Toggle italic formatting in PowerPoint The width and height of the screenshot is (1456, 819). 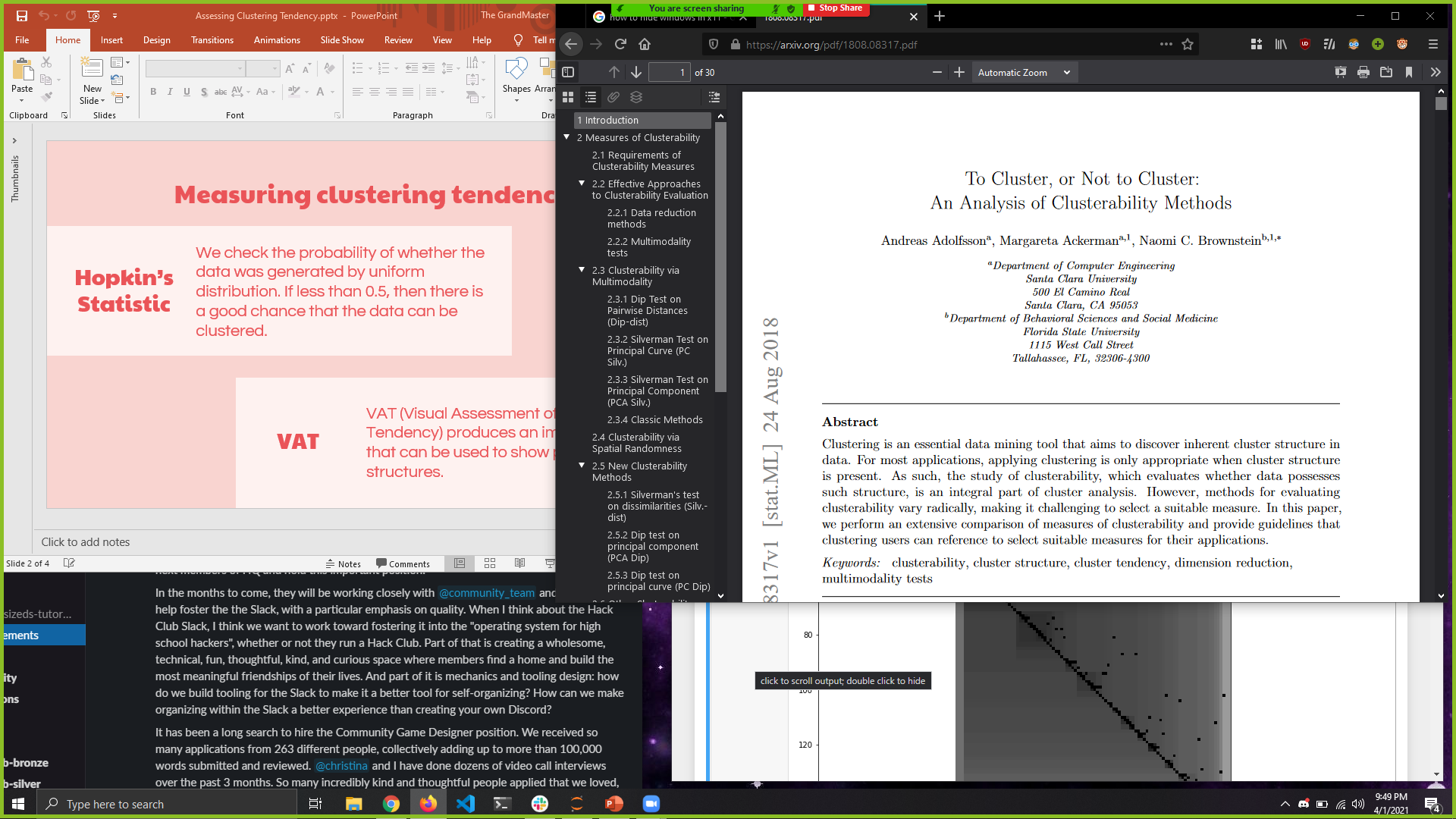[170, 92]
